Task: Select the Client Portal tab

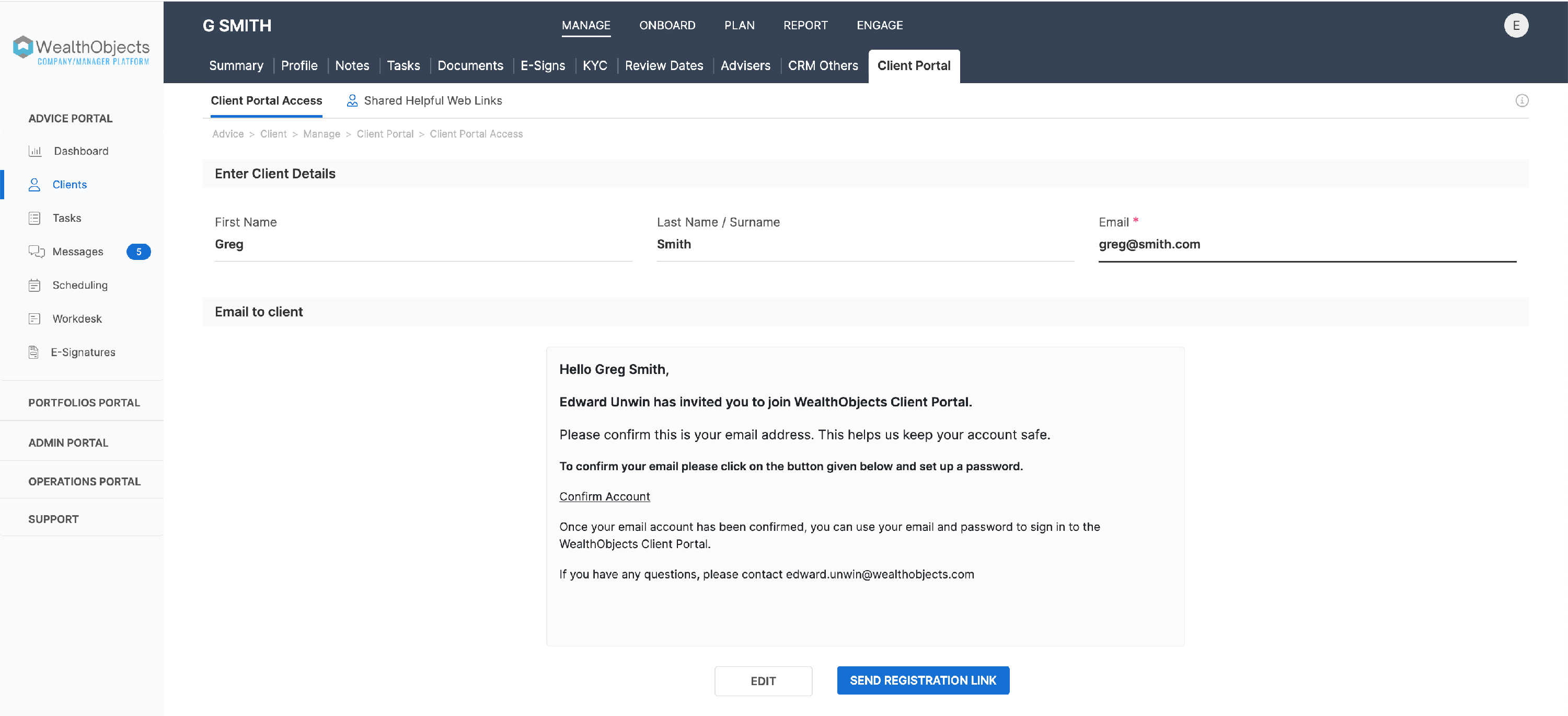Action: click(913, 66)
